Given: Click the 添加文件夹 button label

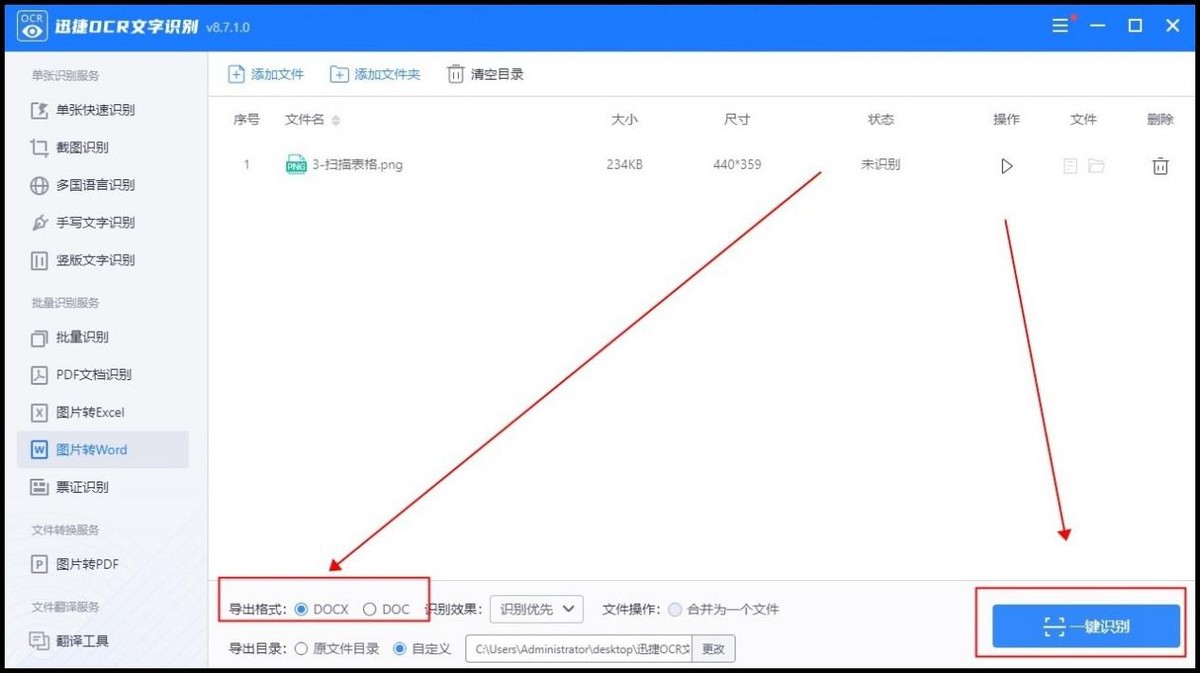Looking at the screenshot, I should click(x=387, y=74).
